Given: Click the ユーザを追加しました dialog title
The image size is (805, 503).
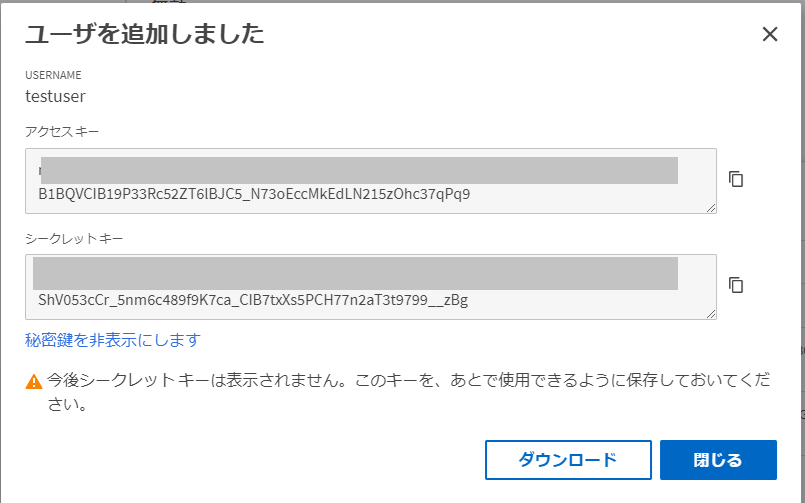Looking at the screenshot, I should 144,34.
